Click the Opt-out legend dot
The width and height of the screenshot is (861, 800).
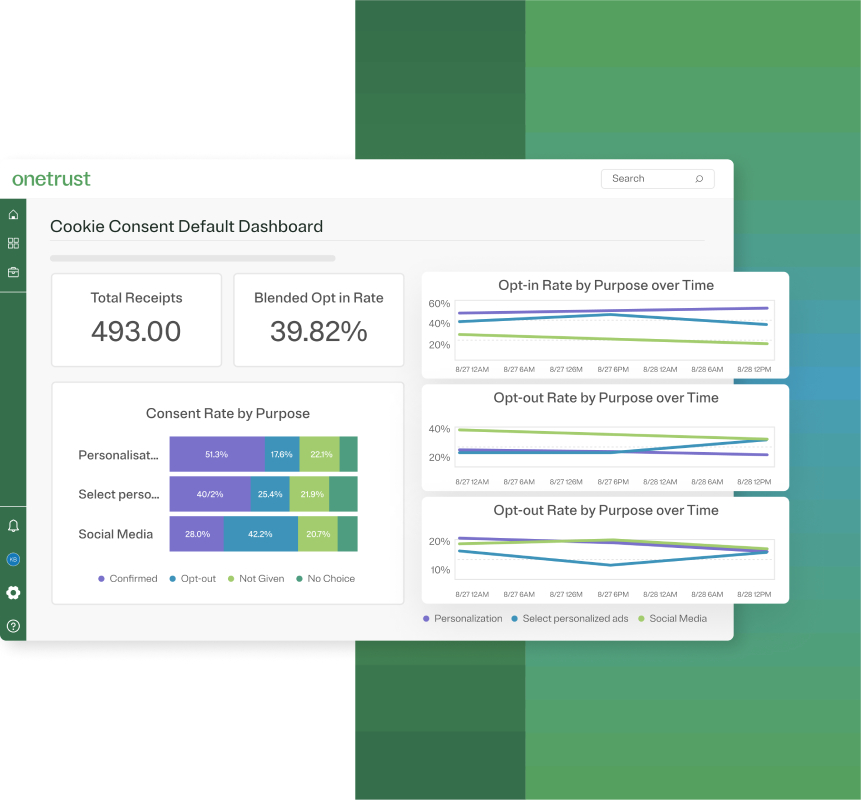(x=172, y=579)
